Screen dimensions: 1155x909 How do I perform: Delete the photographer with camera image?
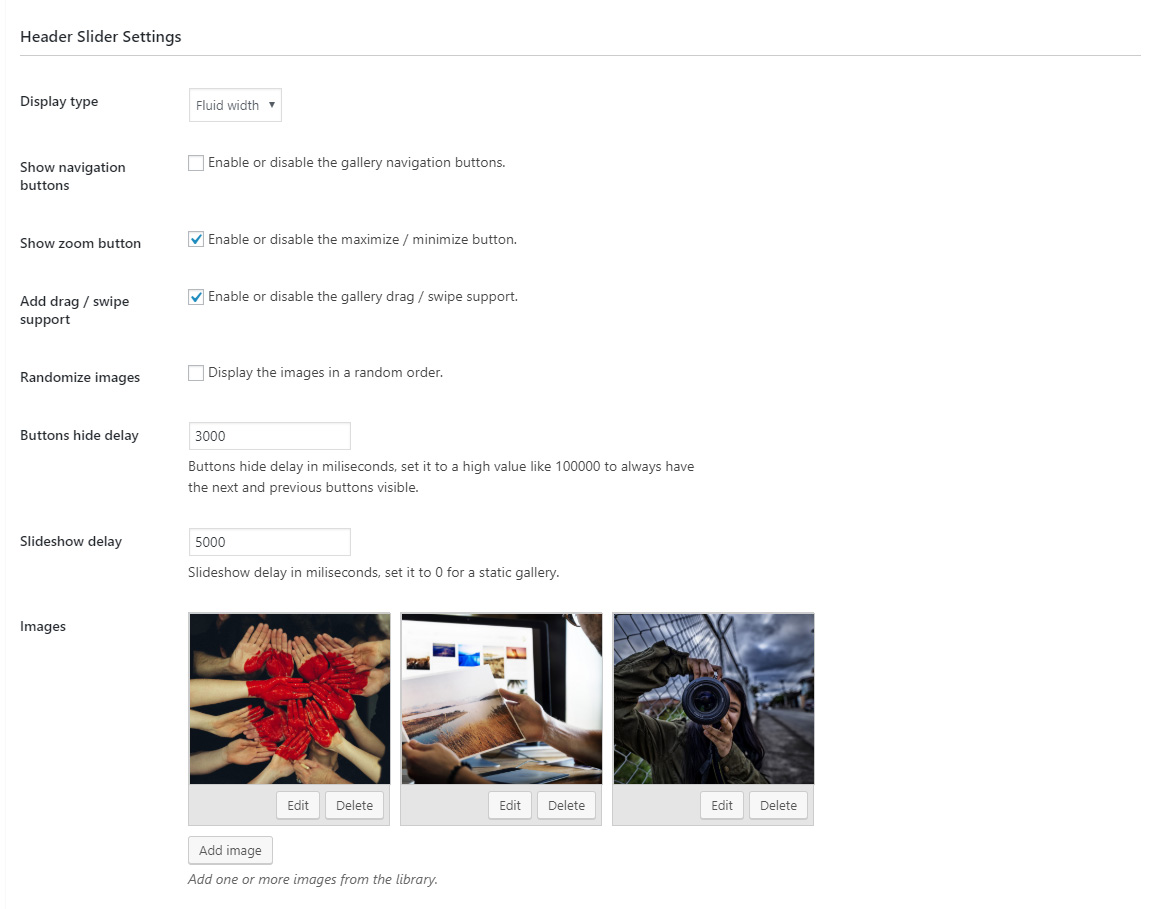[779, 805]
